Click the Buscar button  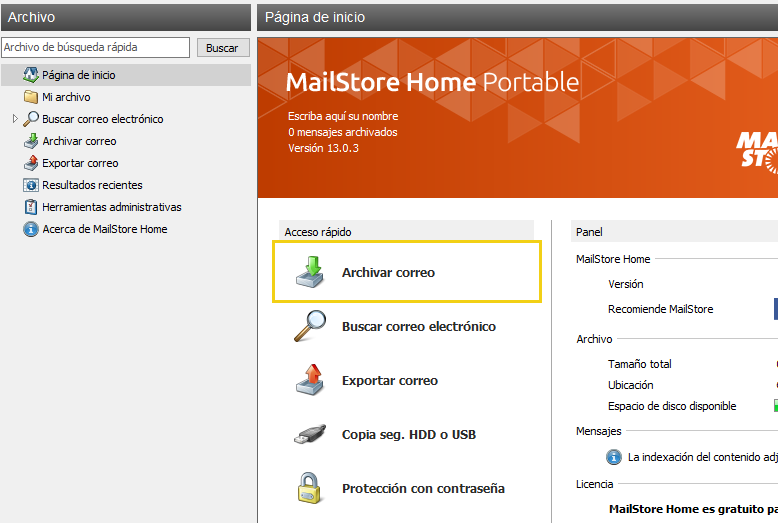tap(223, 48)
